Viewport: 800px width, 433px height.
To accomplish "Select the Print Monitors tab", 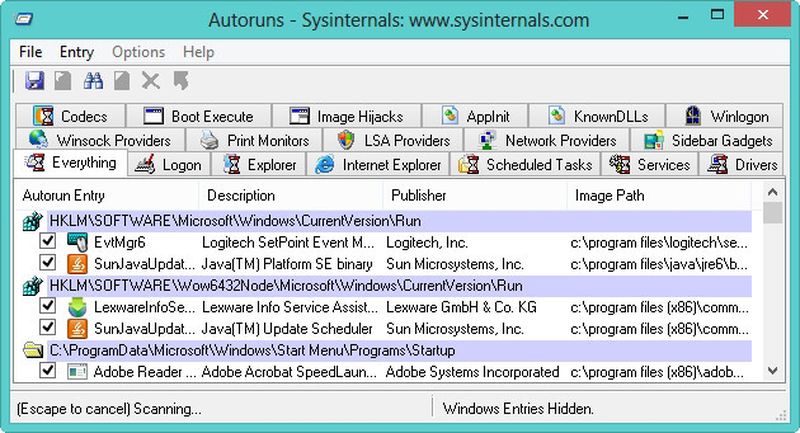I will (255, 140).
